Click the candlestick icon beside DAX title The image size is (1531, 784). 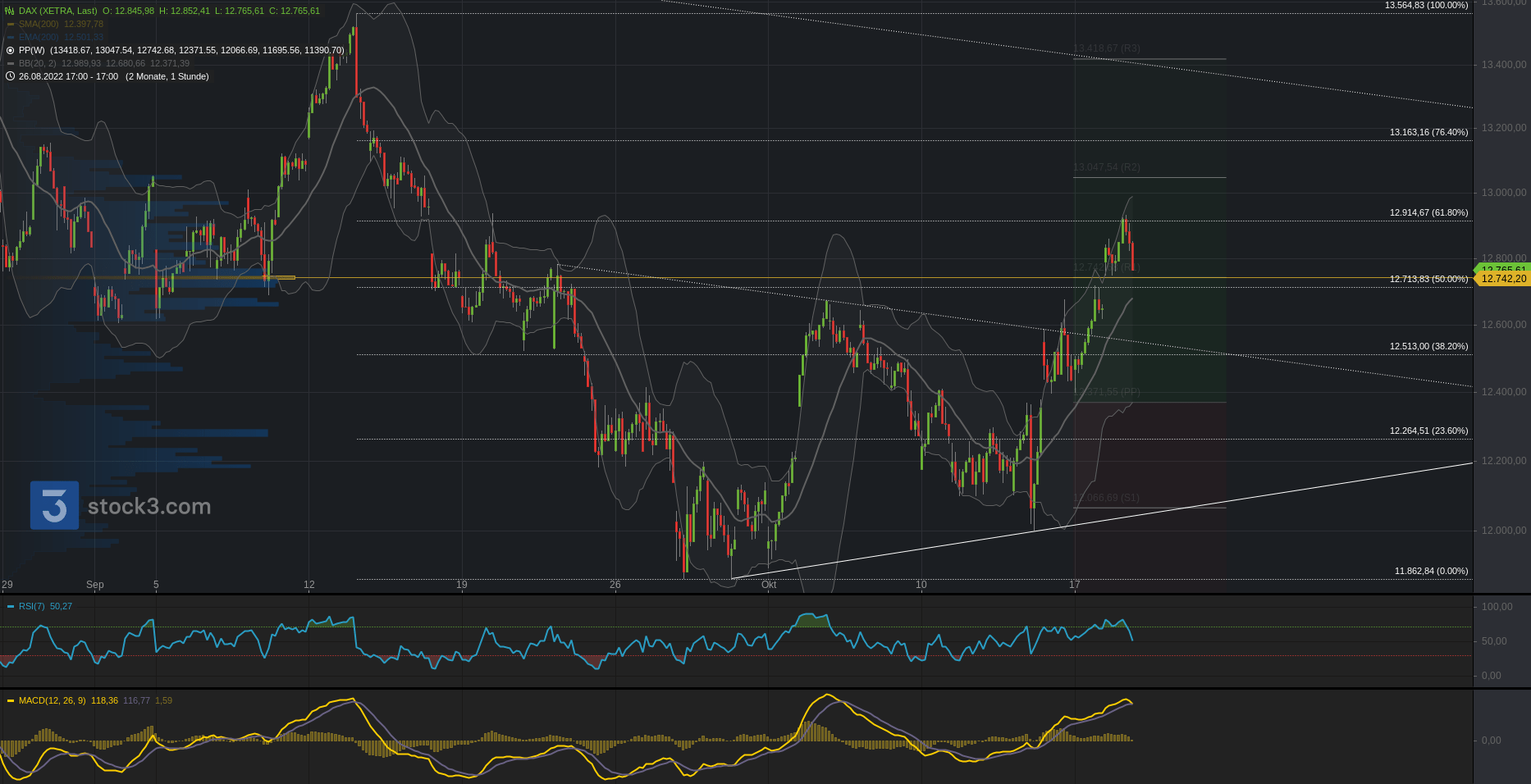10,11
